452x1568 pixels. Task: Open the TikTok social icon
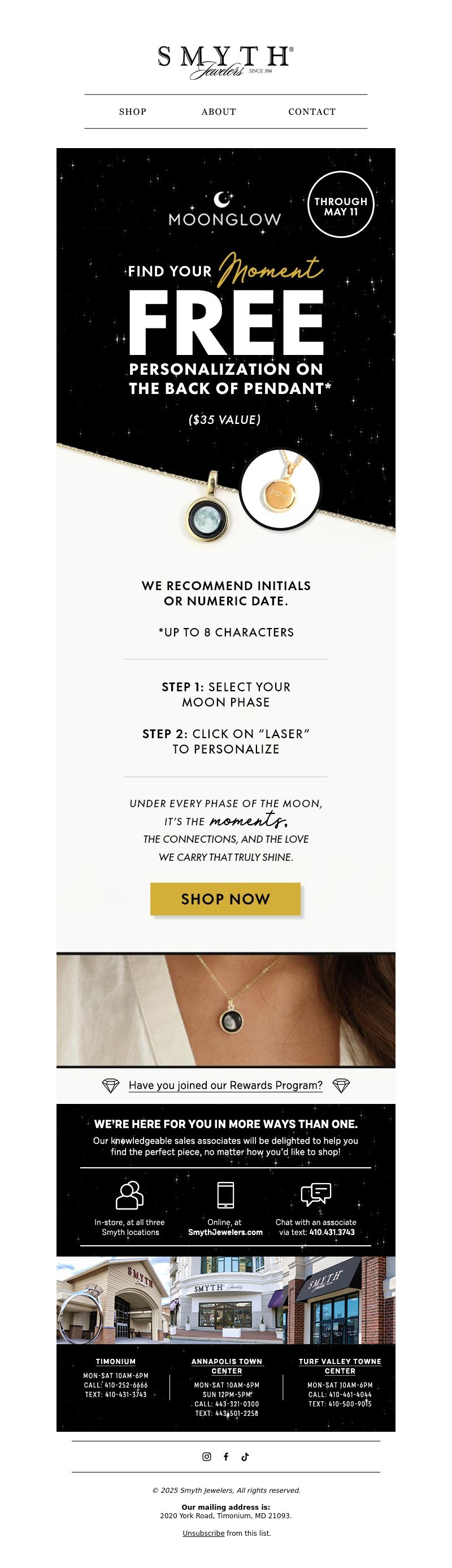[x=245, y=1456]
